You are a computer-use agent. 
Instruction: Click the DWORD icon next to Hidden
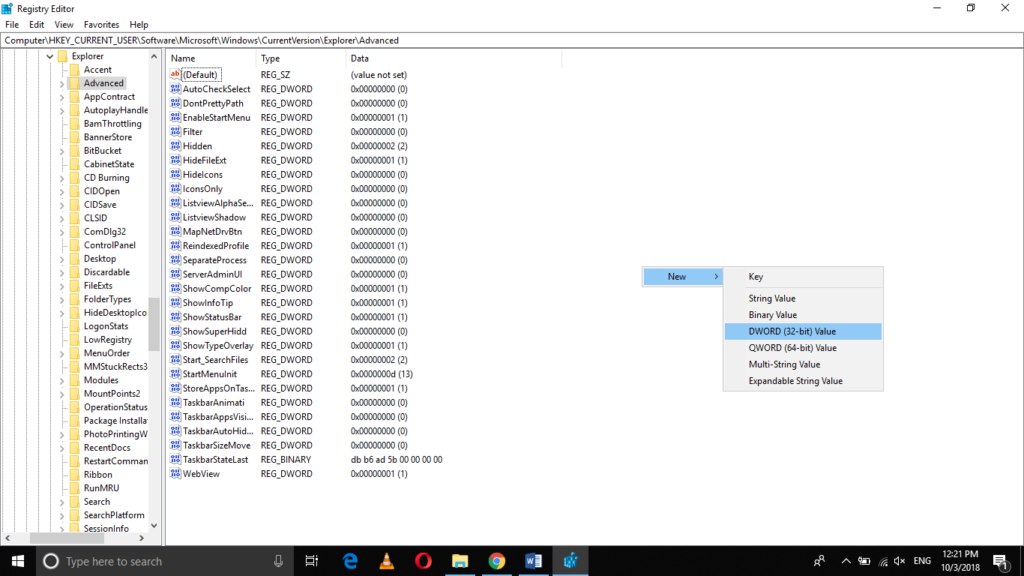(174, 146)
